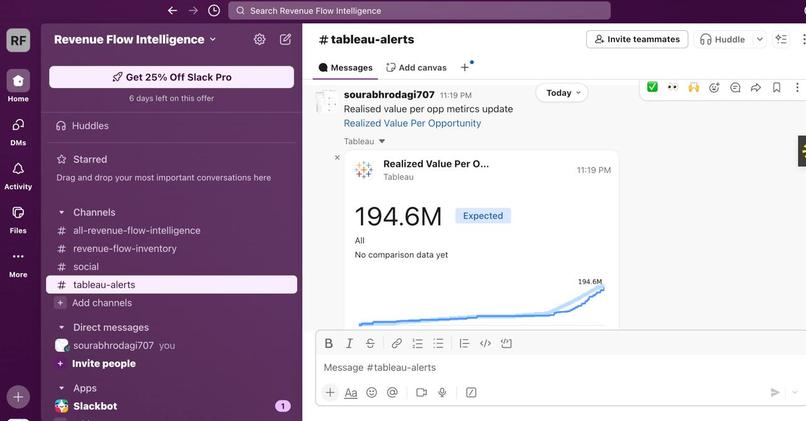Add a new tab with the plus

click(465, 67)
